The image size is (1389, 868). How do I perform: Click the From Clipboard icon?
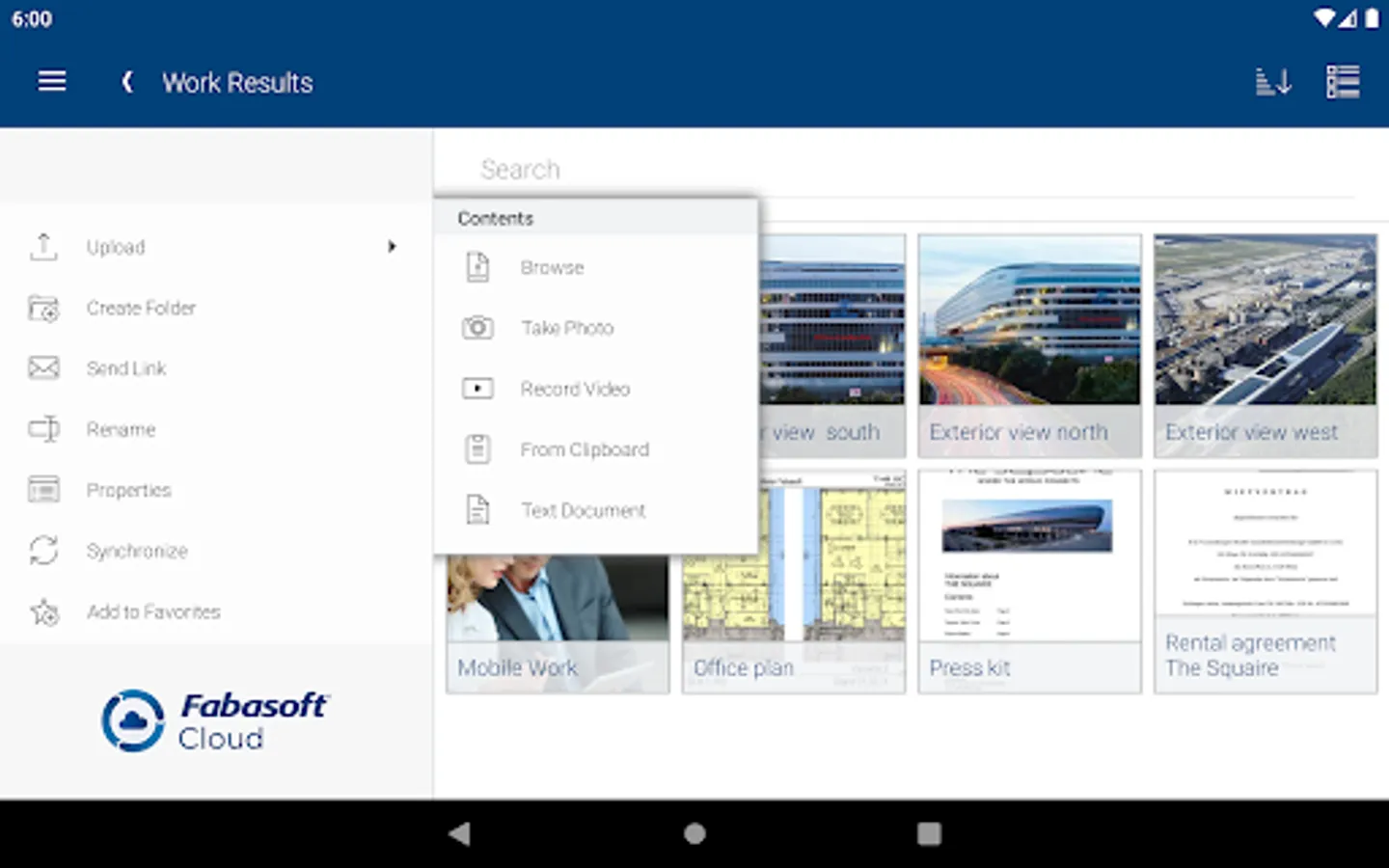(x=477, y=449)
